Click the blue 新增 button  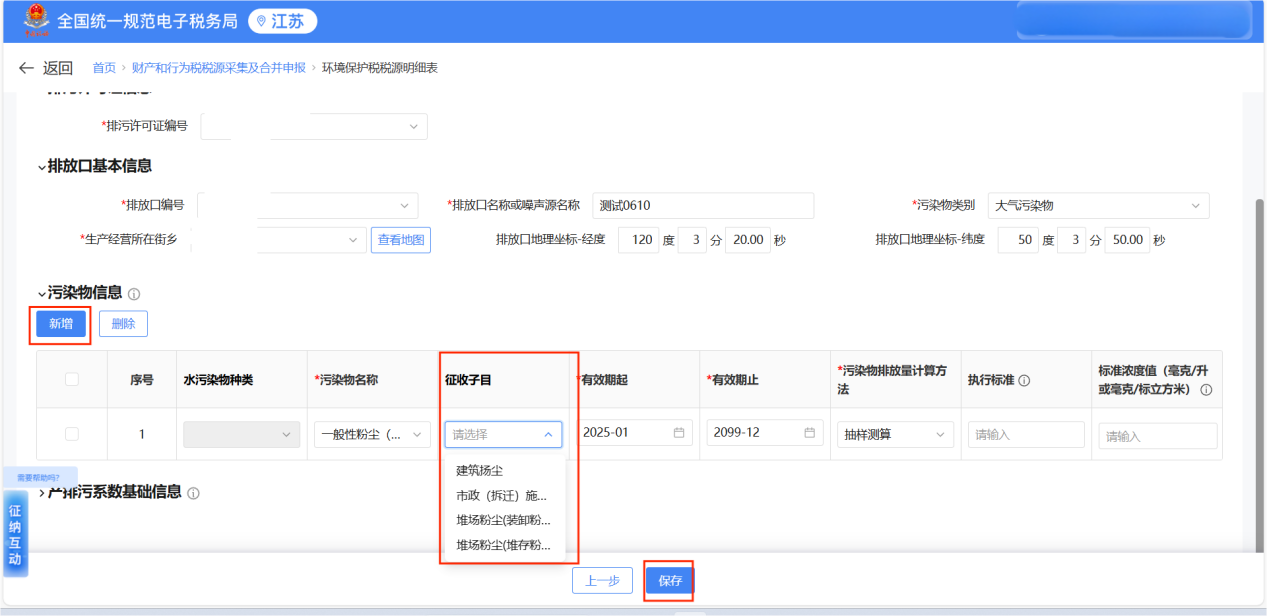(x=60, y=324)
